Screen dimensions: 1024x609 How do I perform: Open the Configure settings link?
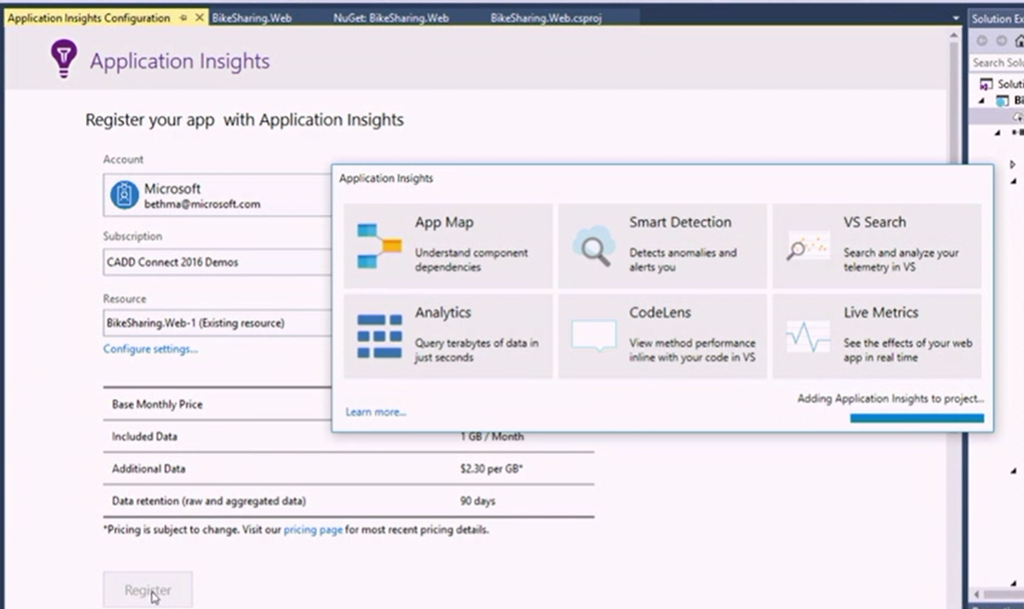point(150,349)
